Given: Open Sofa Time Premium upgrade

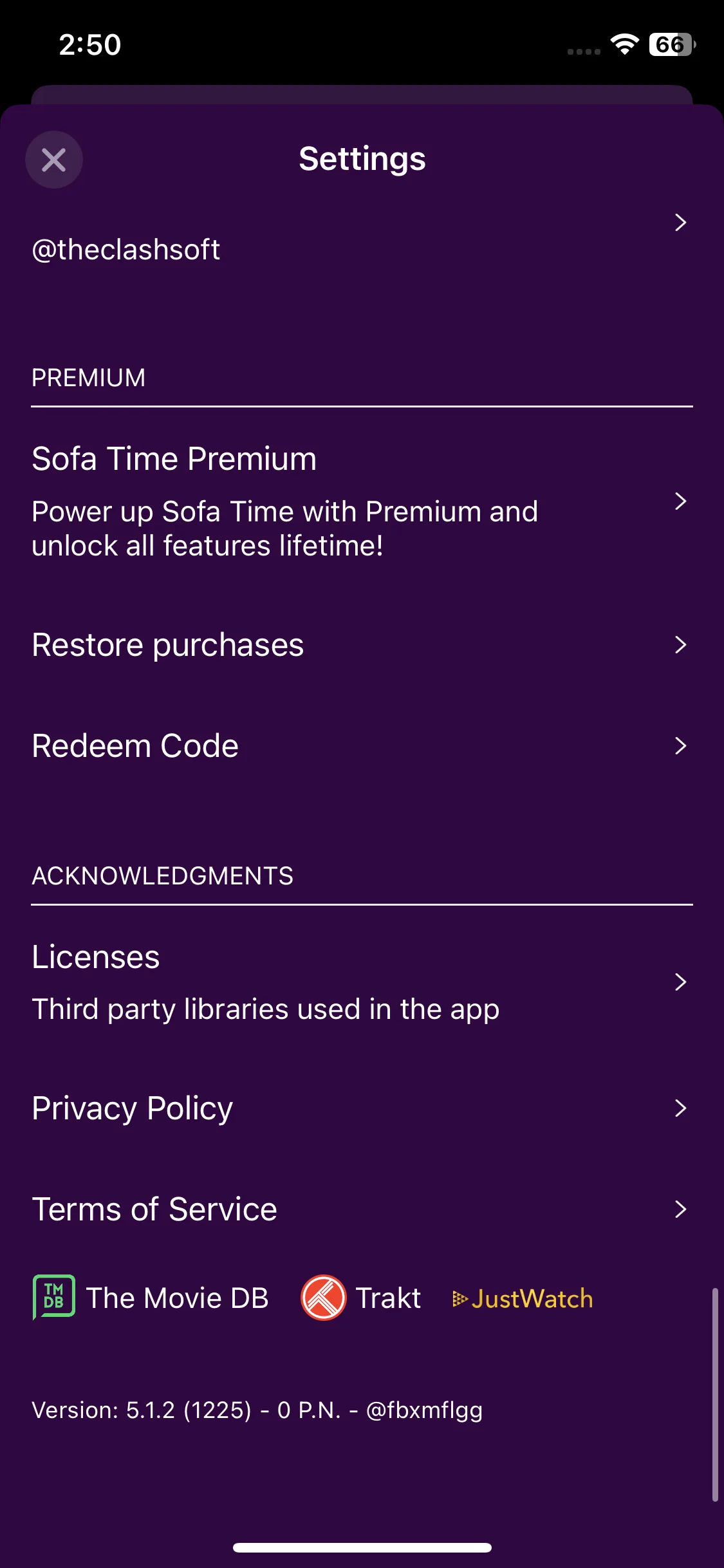Looking at the screenshot, I should click(x=283, y=501).
